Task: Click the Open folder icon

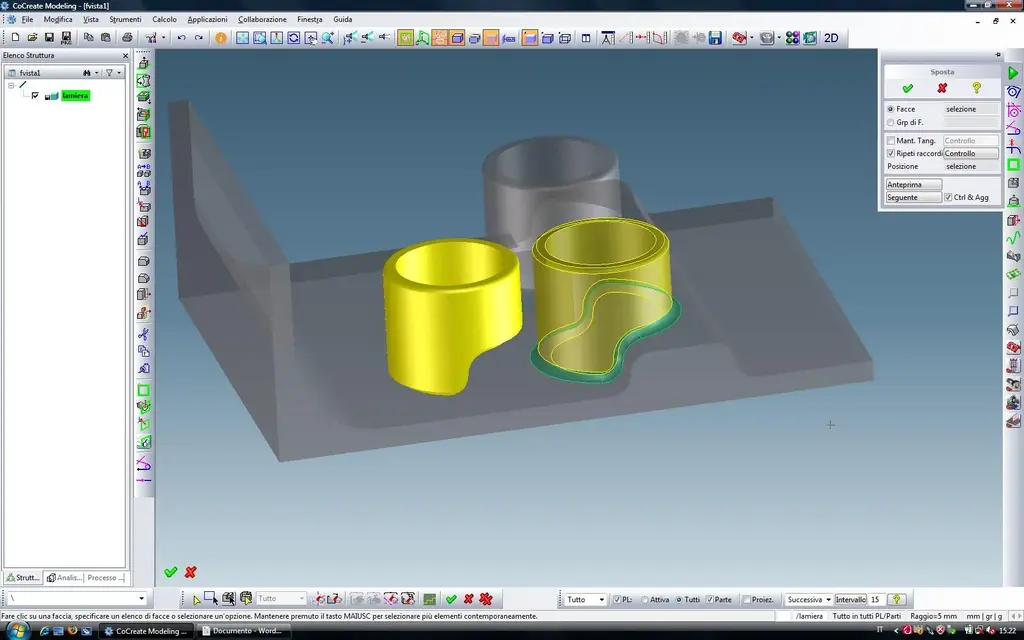Action: (x=32, y=38)
